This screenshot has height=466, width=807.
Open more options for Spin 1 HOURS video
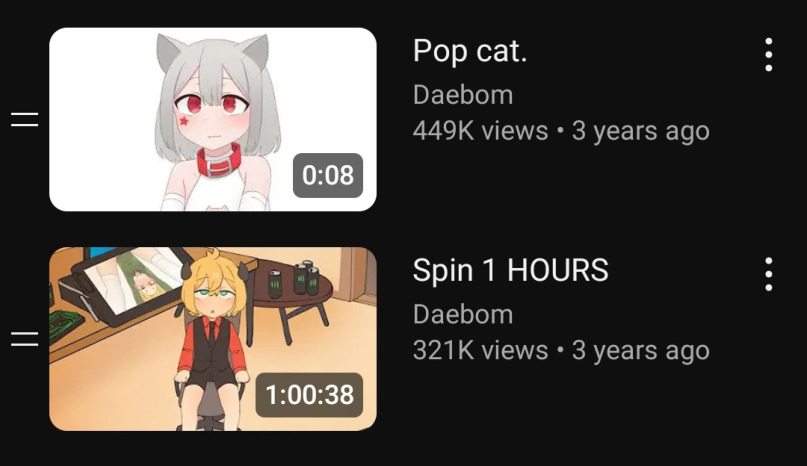click(x=768, y=274)
